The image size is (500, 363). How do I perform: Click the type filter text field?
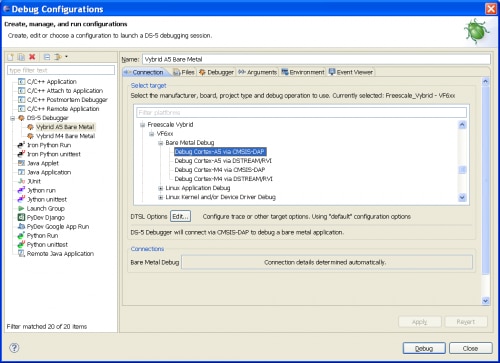(61, 70)
